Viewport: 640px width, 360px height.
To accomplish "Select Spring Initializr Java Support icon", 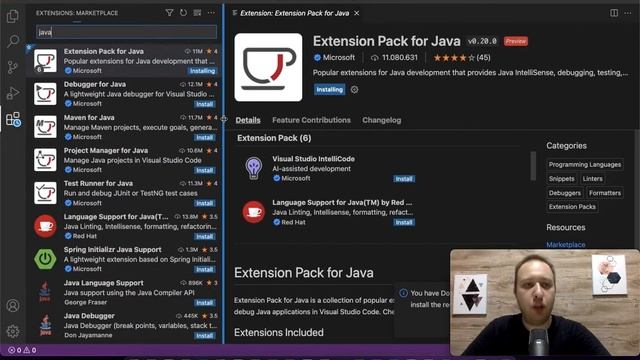I will 45,259.
